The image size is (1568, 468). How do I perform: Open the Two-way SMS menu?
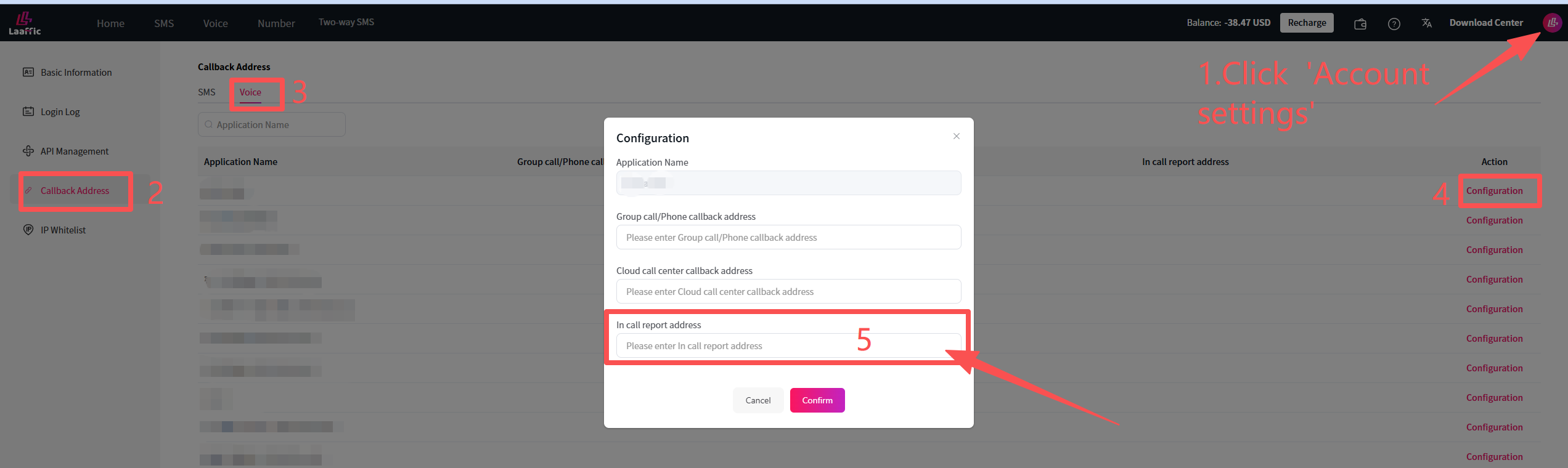click(346, 22)
